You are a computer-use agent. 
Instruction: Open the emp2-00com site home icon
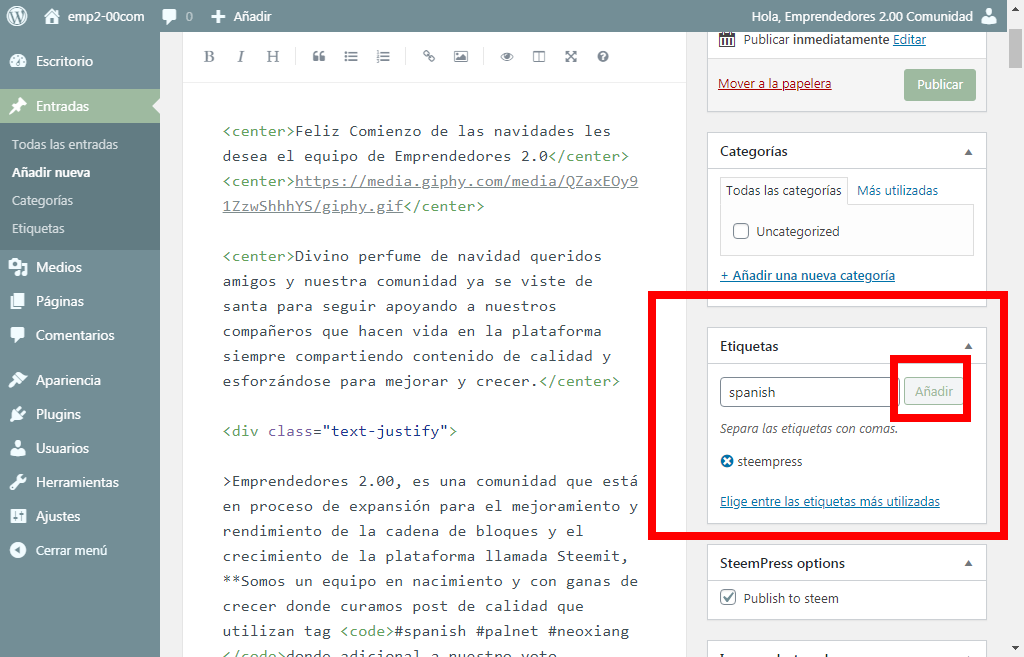tap(52, 16)
